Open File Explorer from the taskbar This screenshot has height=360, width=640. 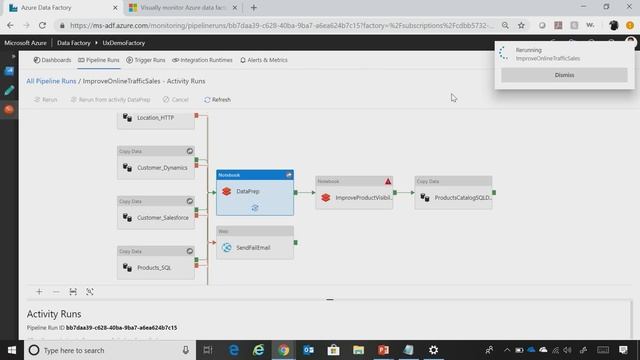tap(358, 350)
